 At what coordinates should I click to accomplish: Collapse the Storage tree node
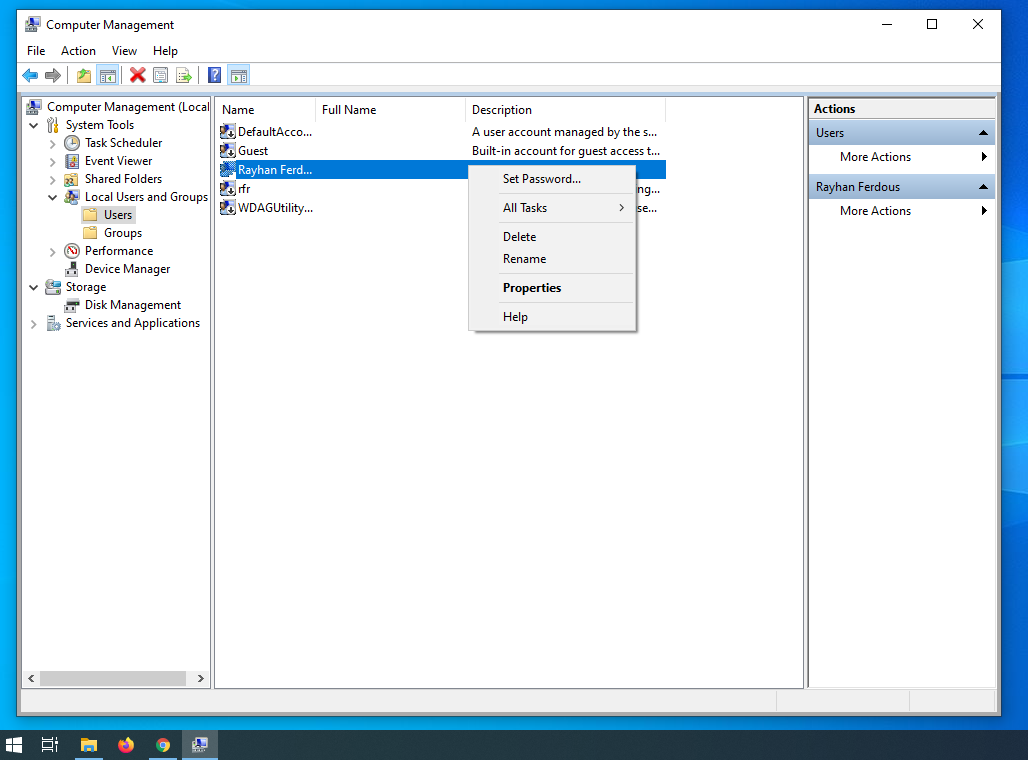pyautogui.click(x=34, y=287)
